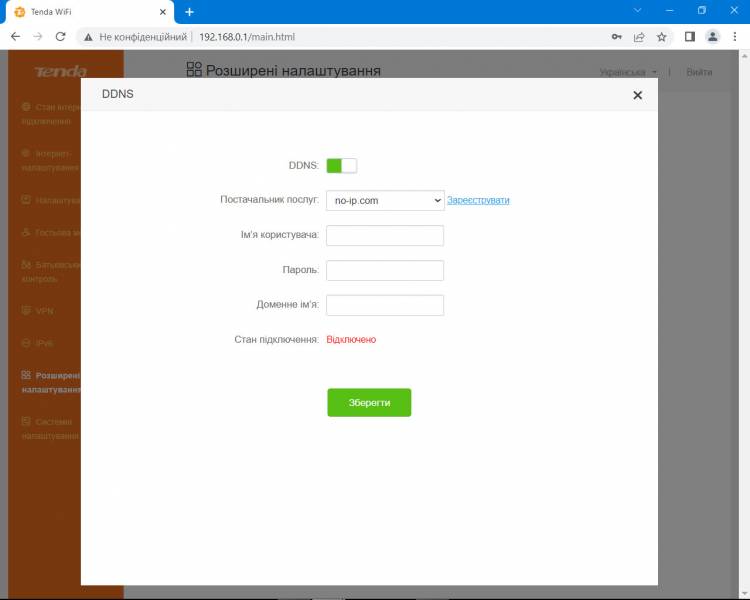The image size is (750, 600).
Task: Open the Гостьова мережа sidebar item
Action: point(51,233)
